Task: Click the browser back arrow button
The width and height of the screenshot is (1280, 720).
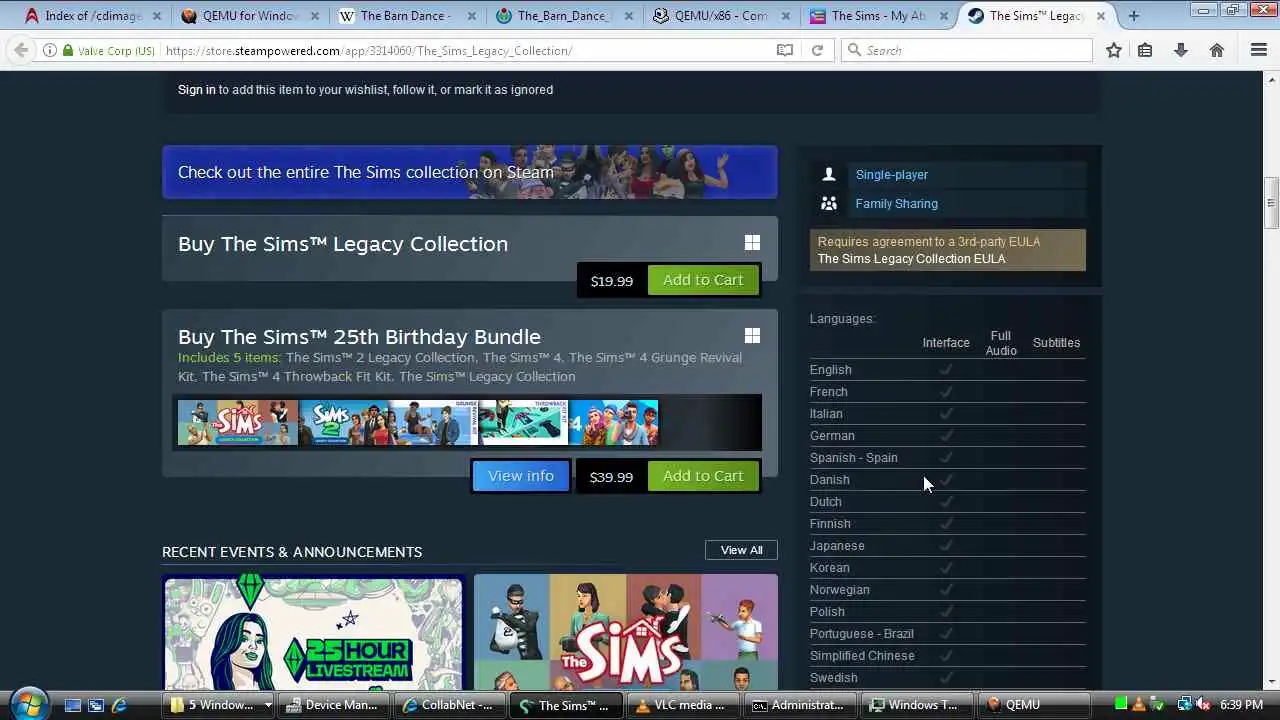Action: coord(21,50)
